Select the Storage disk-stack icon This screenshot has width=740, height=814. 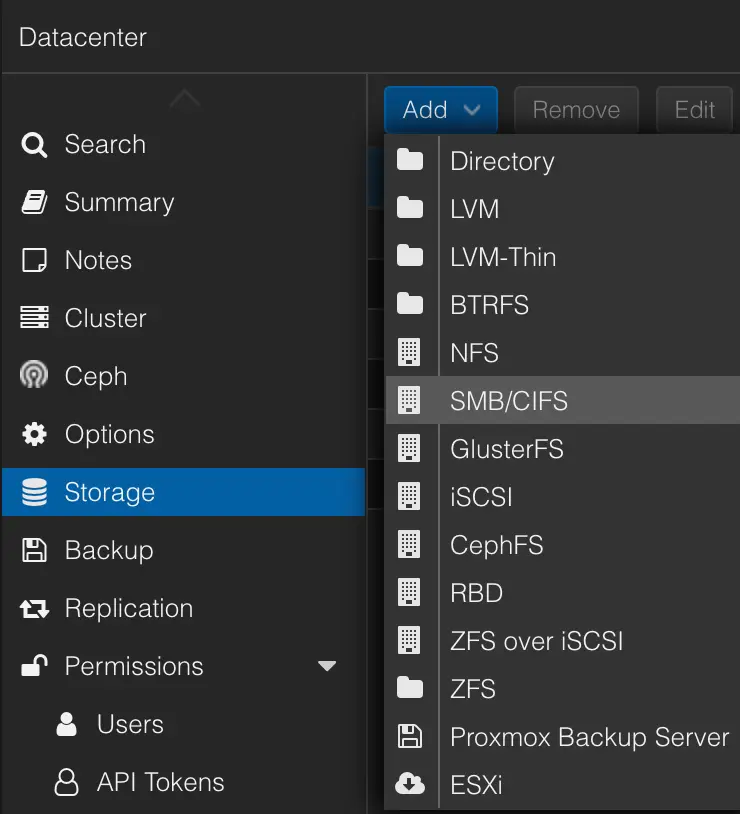click(33, 492)
